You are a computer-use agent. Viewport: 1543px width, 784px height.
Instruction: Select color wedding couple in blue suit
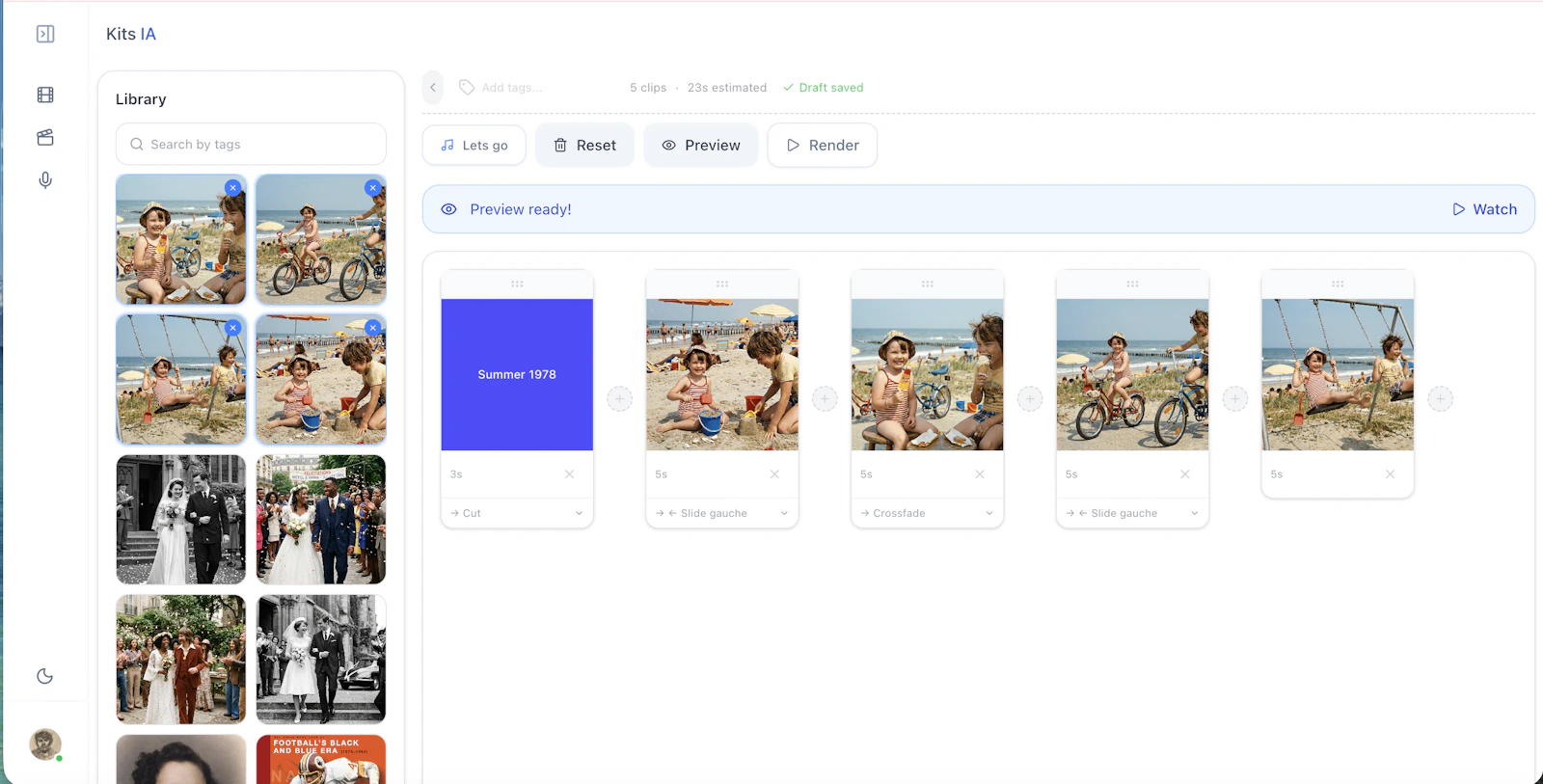pyautogui.click(x=321, y=520)
